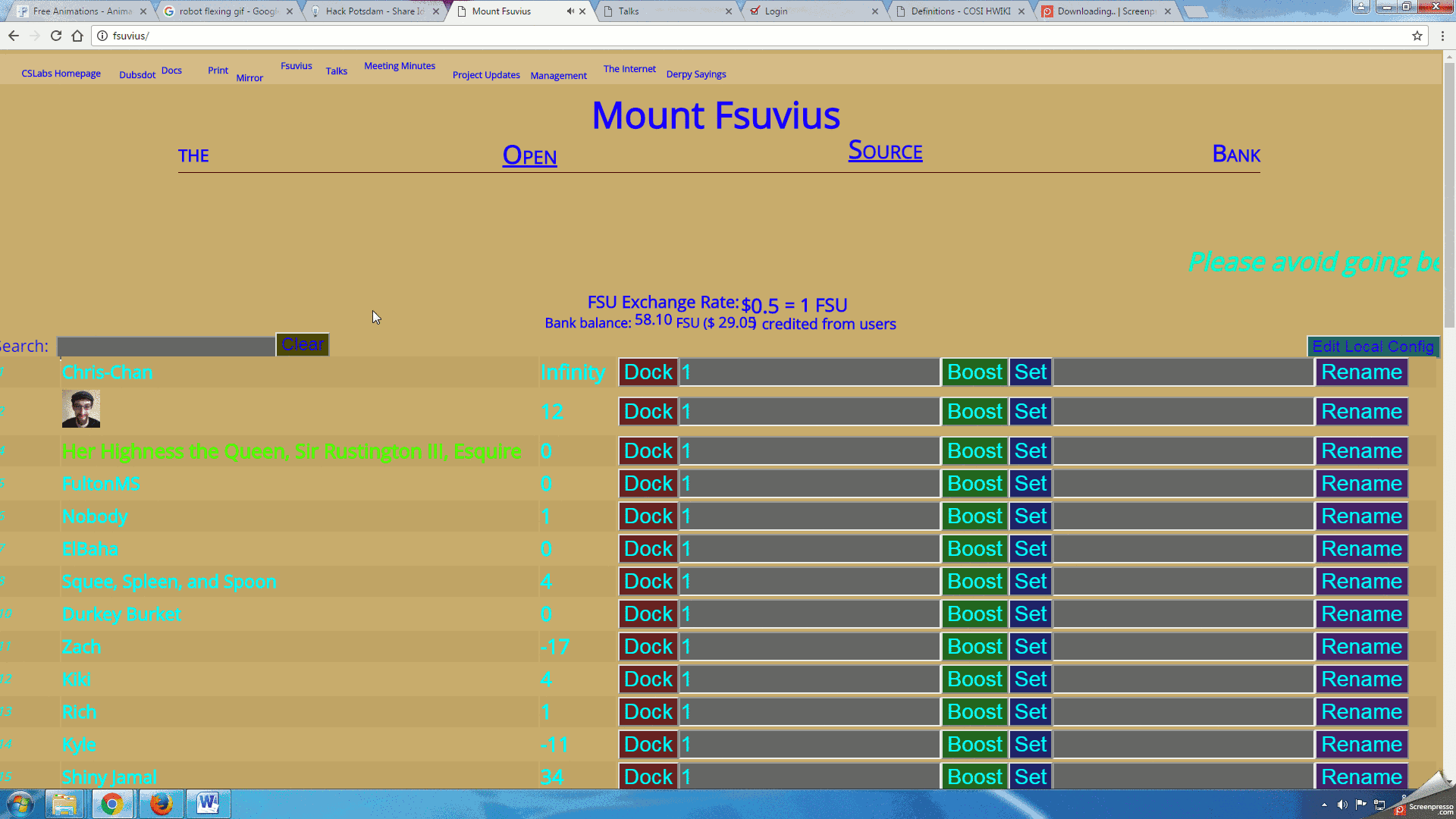The height and width of the screenshot is (819, 1456).
Task: Open the Definitions - COSI HWIKI tab
Action: [x=960, y=11]
